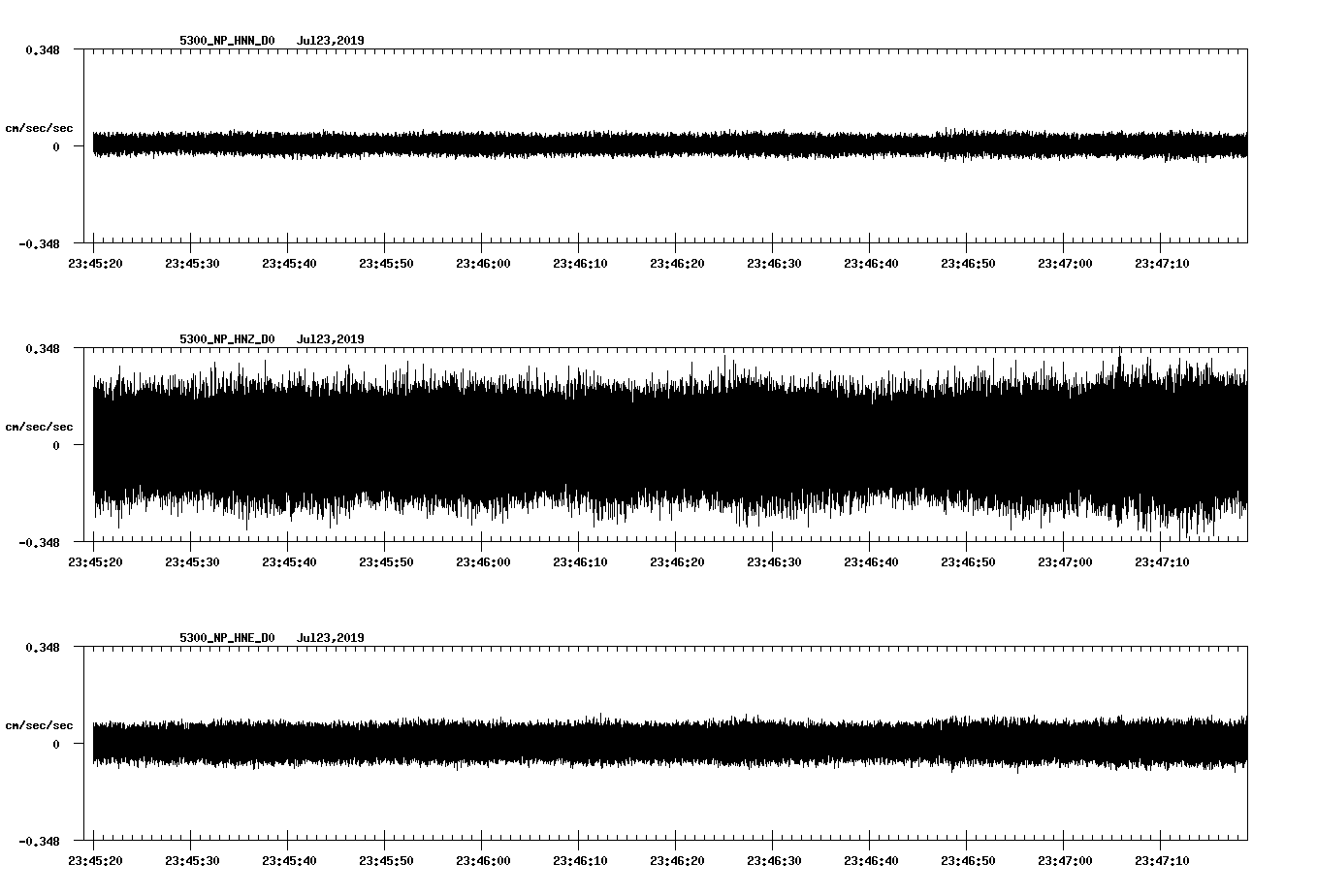Viewport: 1317px width, 896px height.
Task: Click the zero axis label on HNE plot
Action: pos(56,745)
